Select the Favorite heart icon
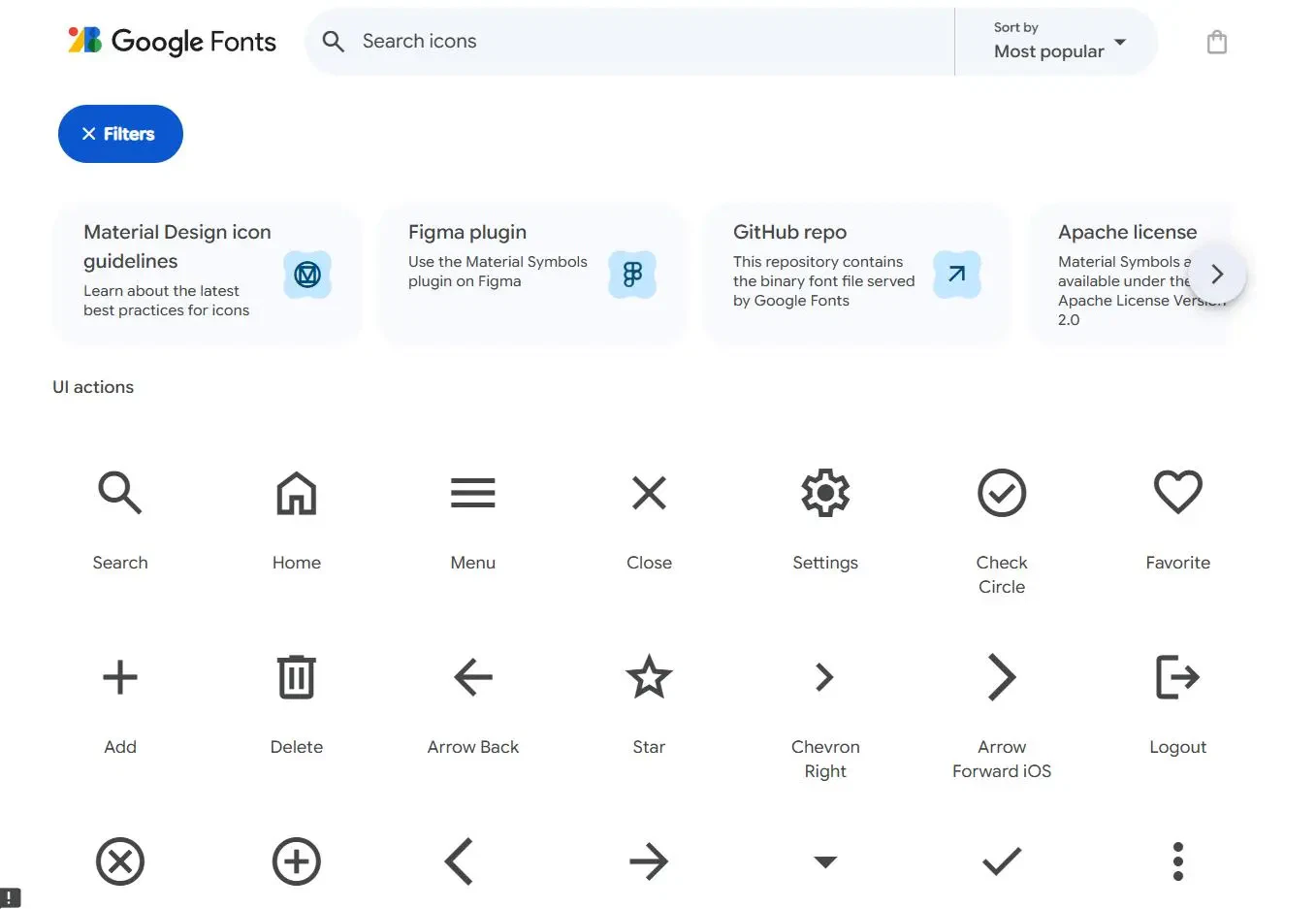 tap(1177, 493)
